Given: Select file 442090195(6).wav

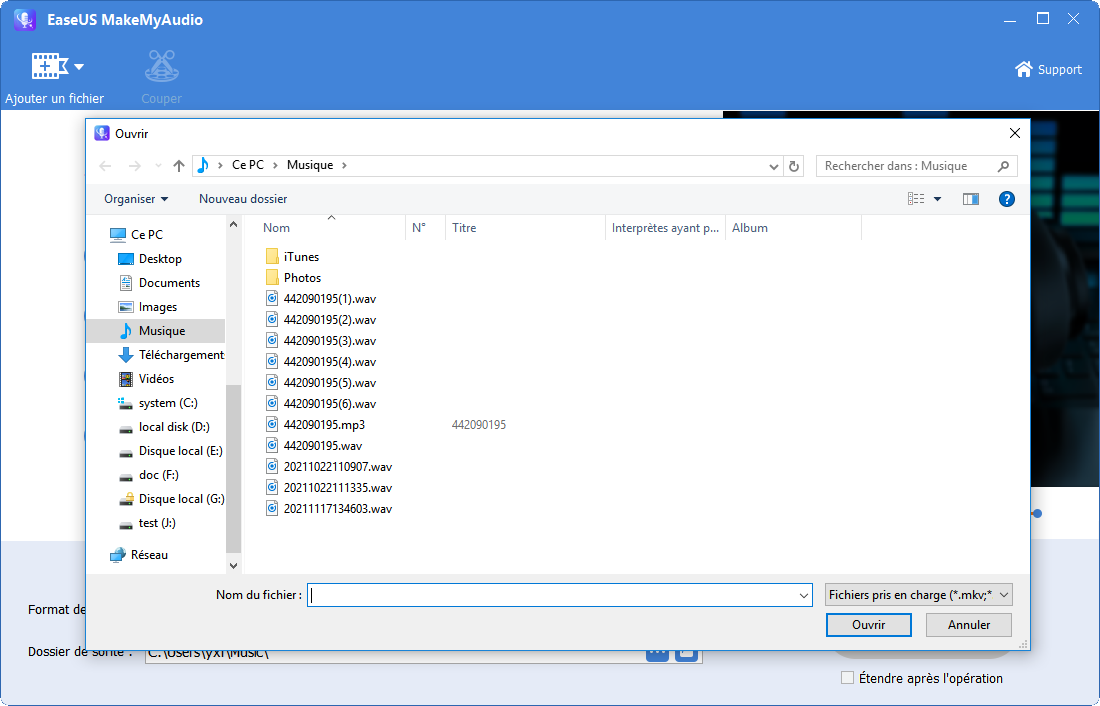Looking at the screenshot, I should click(x=321, y=404).
